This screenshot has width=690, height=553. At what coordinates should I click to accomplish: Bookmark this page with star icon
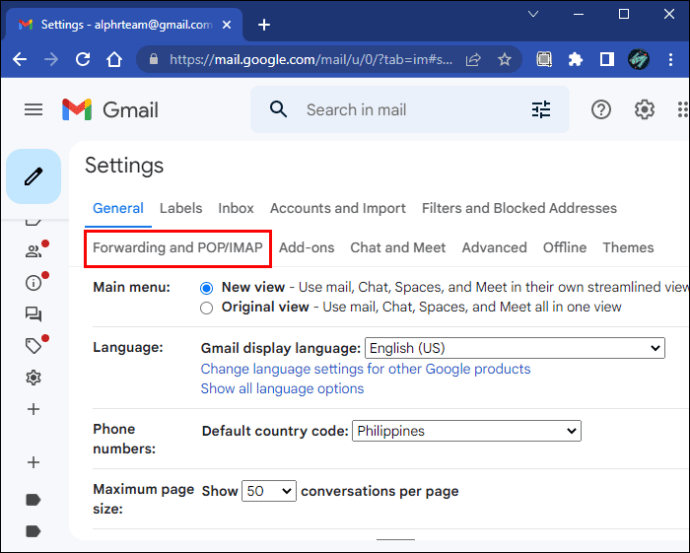(x=504, y=59)
